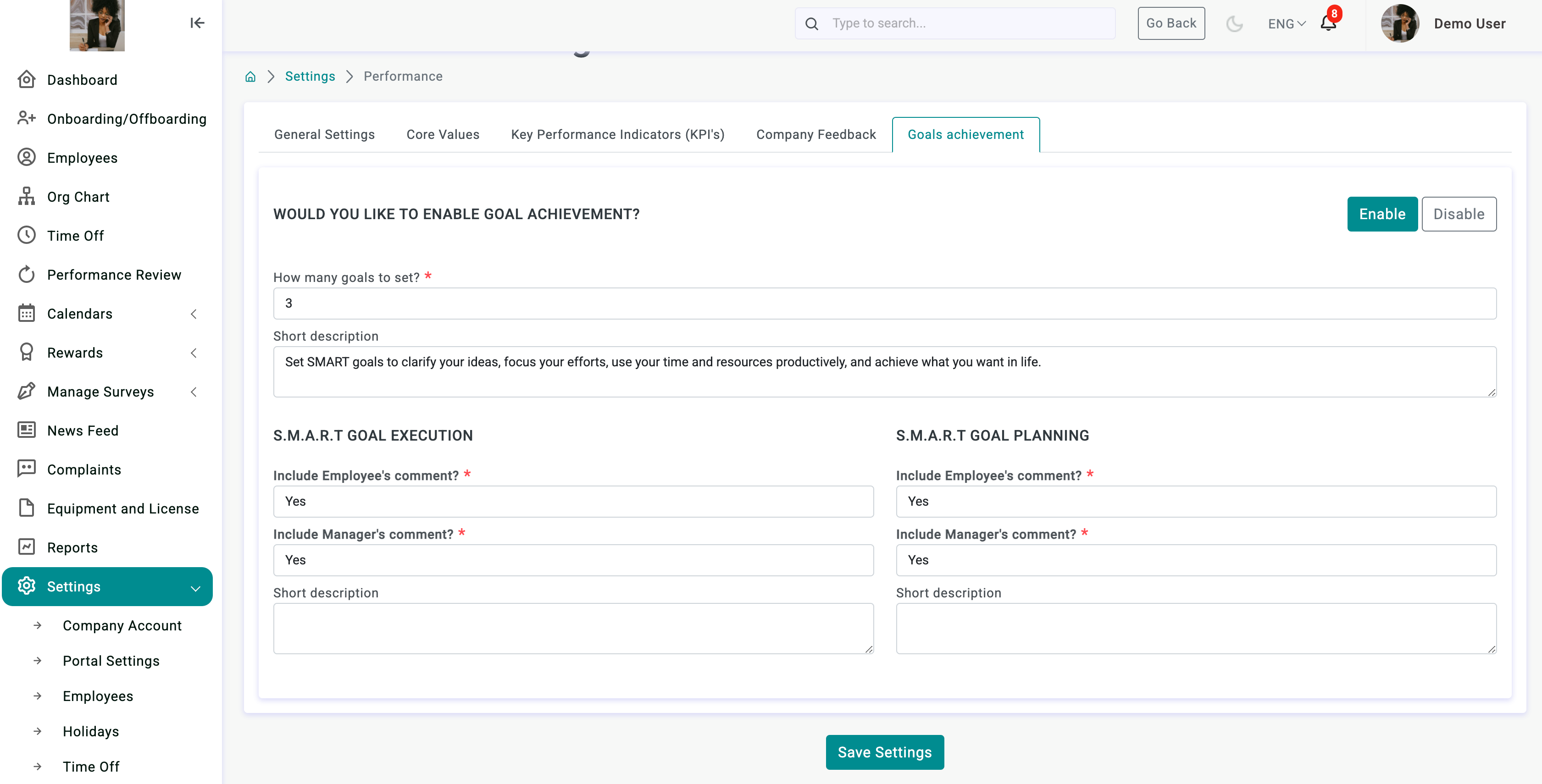Image resolution: width=1542 pixels, height=784 pixels.
Task: Click the News Feed newspaper icon
Action: [x=26, y=430]
